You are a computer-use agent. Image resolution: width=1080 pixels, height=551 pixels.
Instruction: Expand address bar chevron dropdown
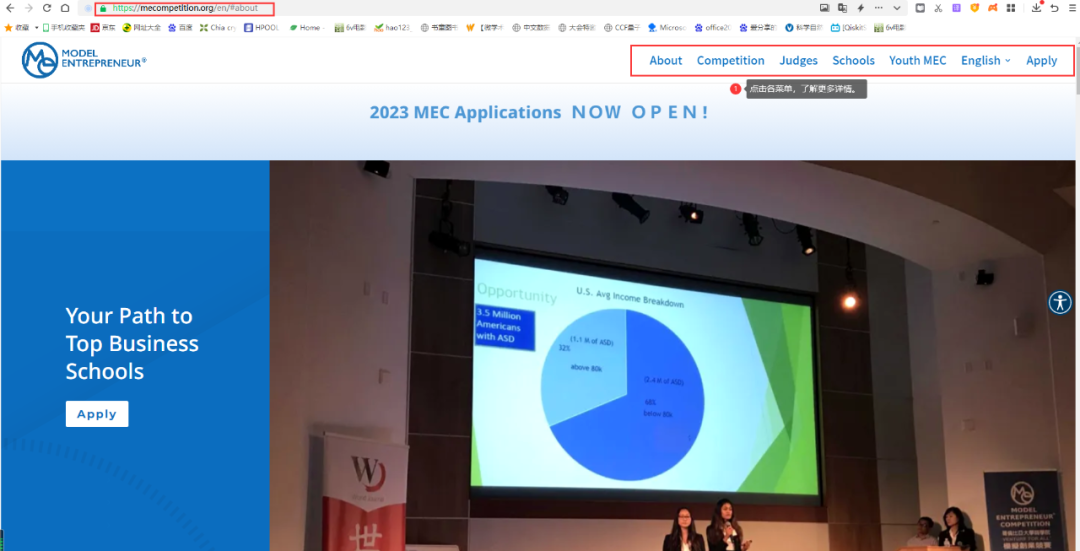coord(897,8)
